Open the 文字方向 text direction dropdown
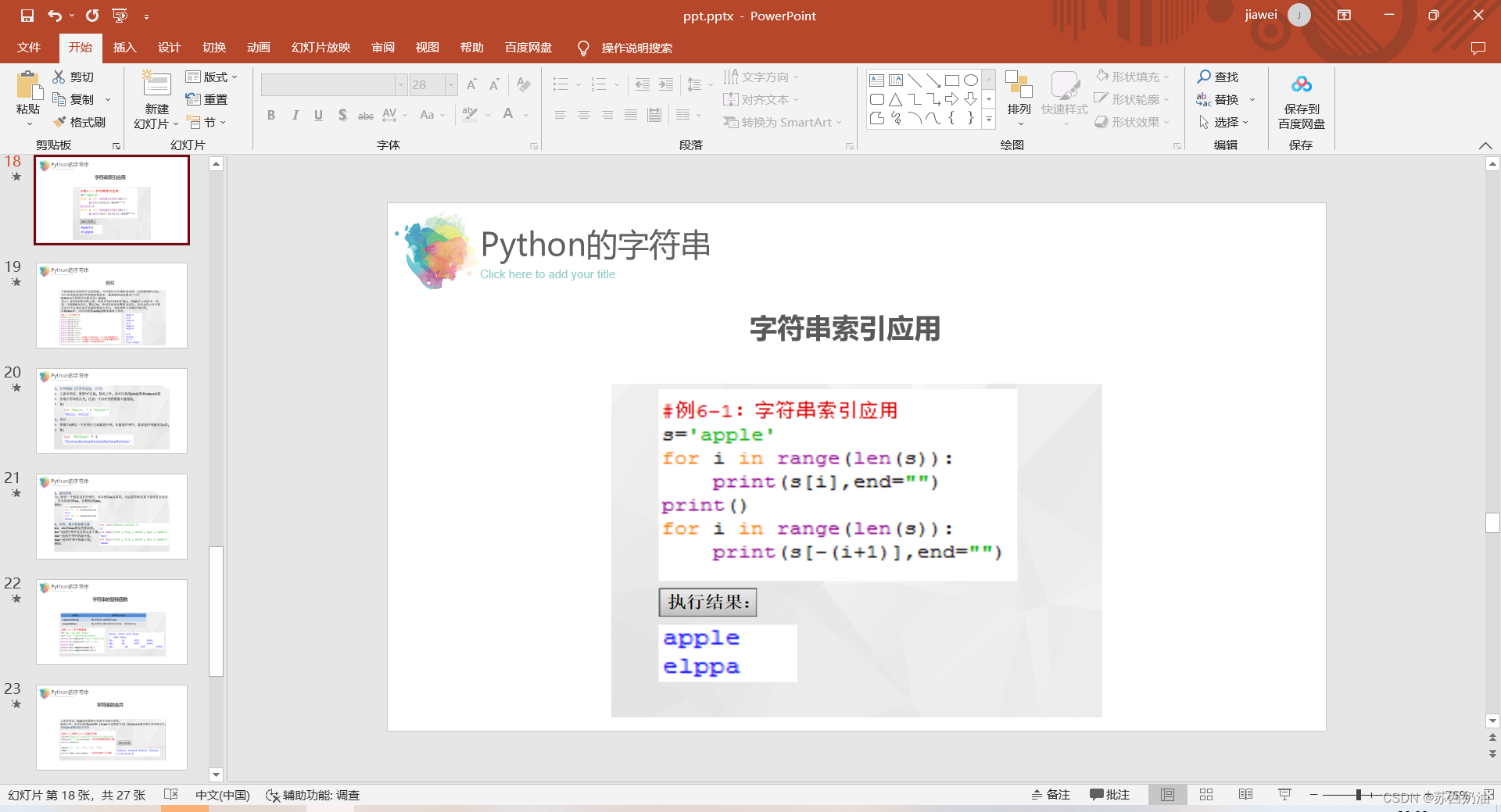 click(761, 77)
